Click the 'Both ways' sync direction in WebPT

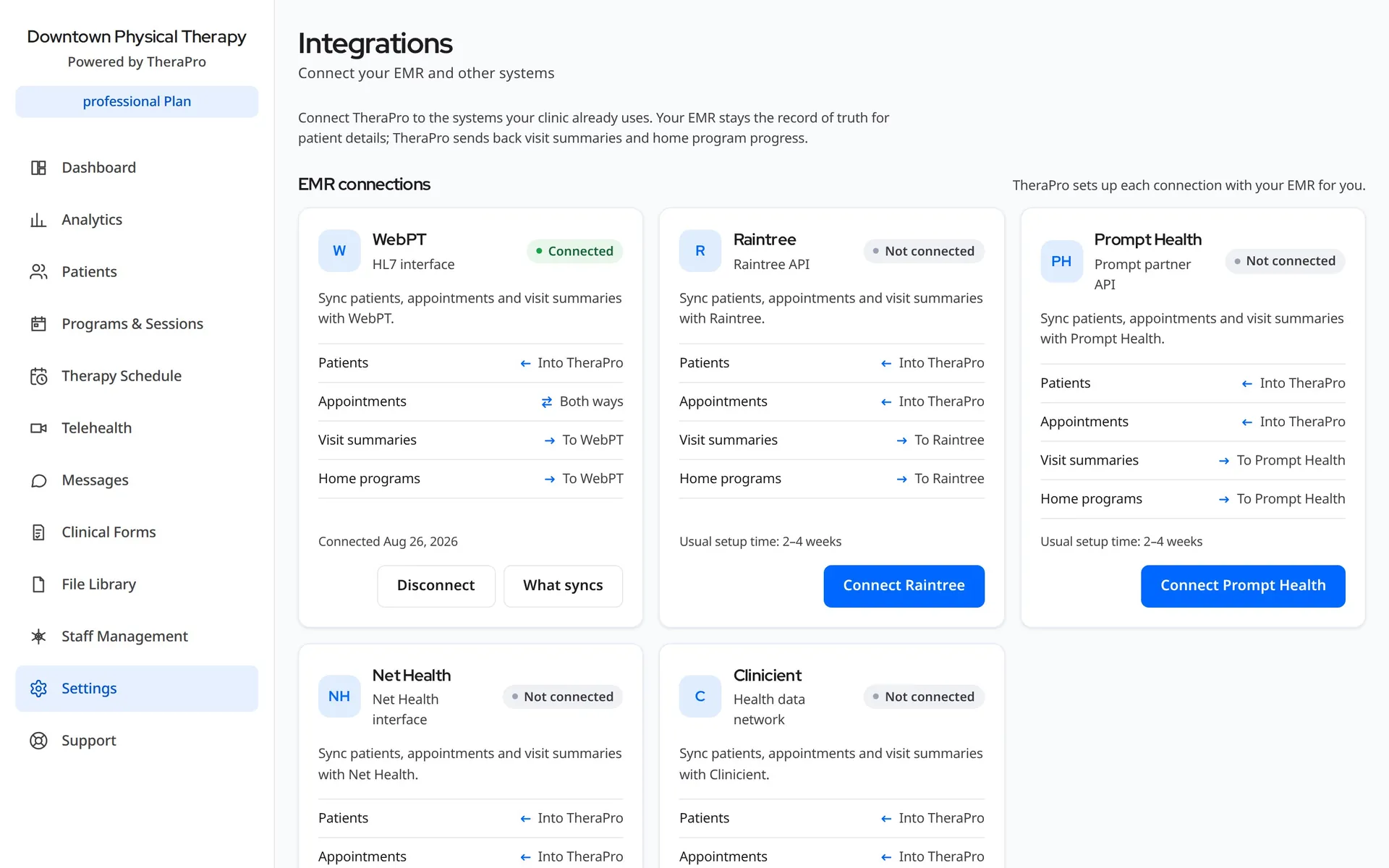pos(582,401)
